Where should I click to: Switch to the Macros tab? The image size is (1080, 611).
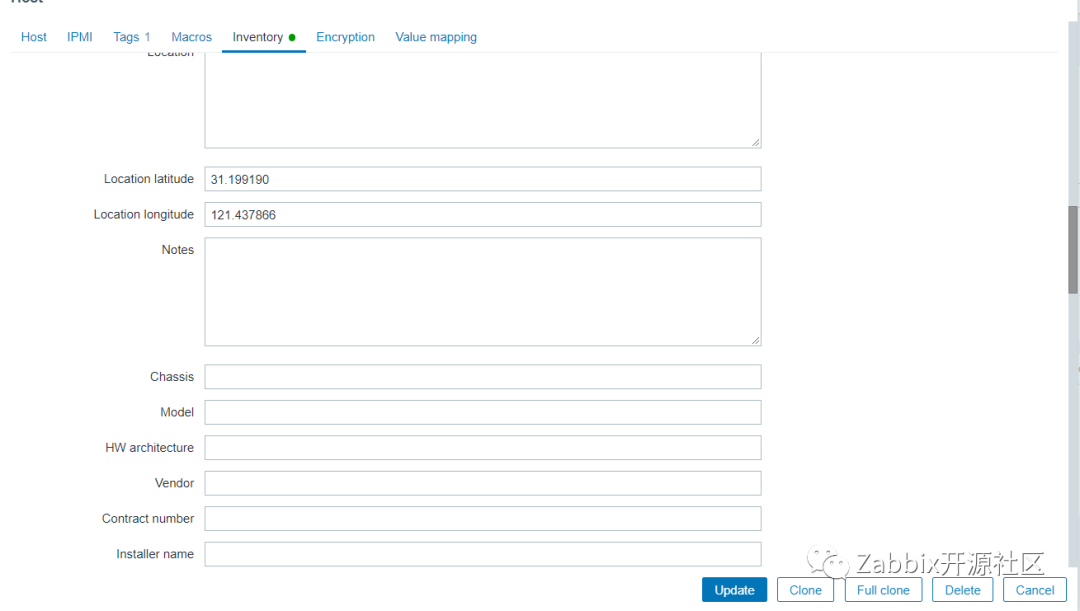point(191,37)
